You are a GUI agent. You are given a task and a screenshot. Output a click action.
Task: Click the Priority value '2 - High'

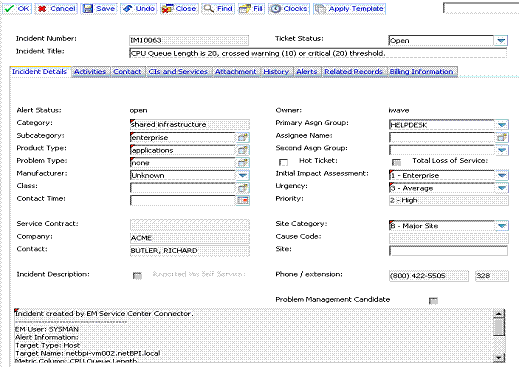pos(448,200)
